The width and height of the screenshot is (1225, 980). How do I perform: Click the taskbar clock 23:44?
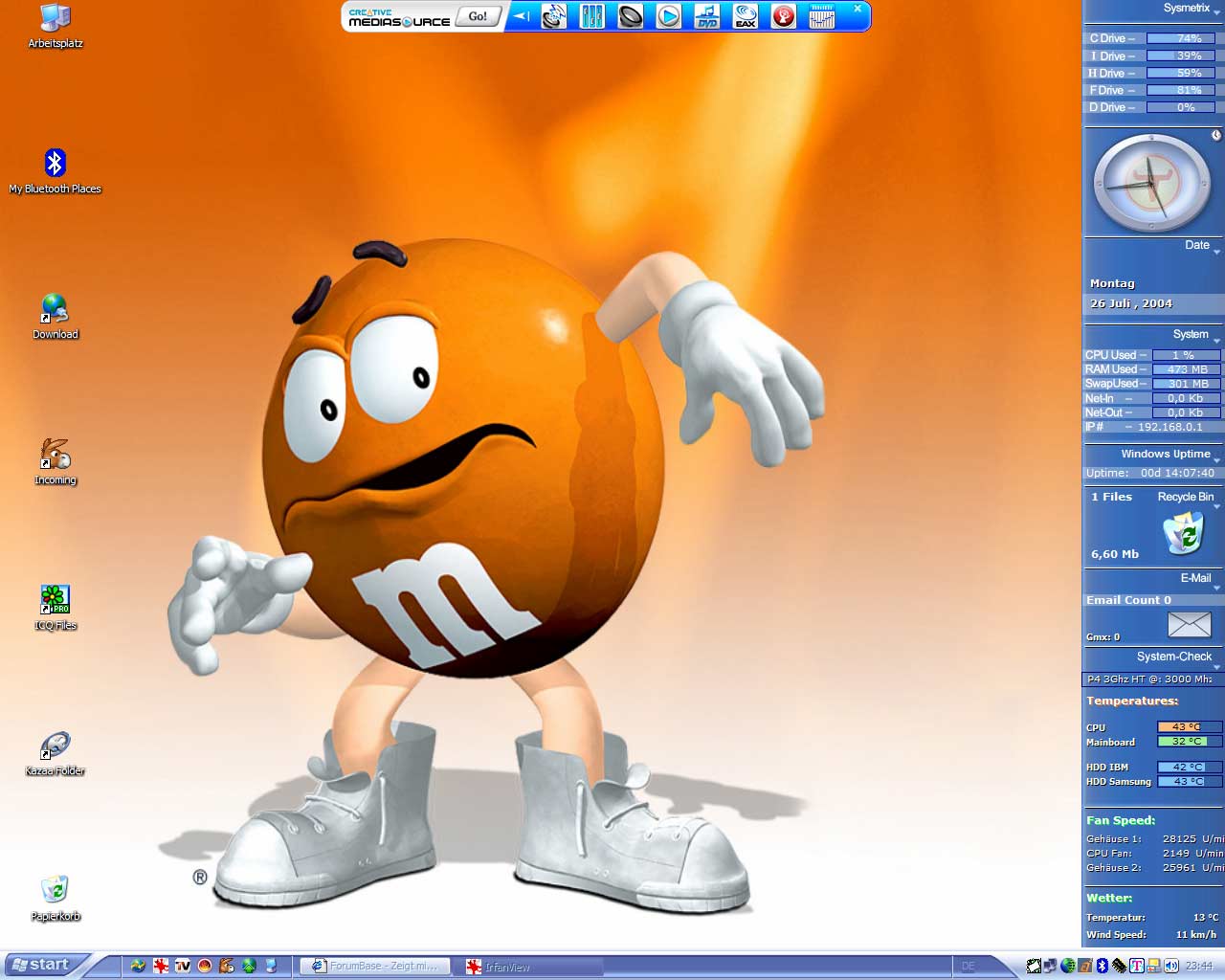point(1198,966)
